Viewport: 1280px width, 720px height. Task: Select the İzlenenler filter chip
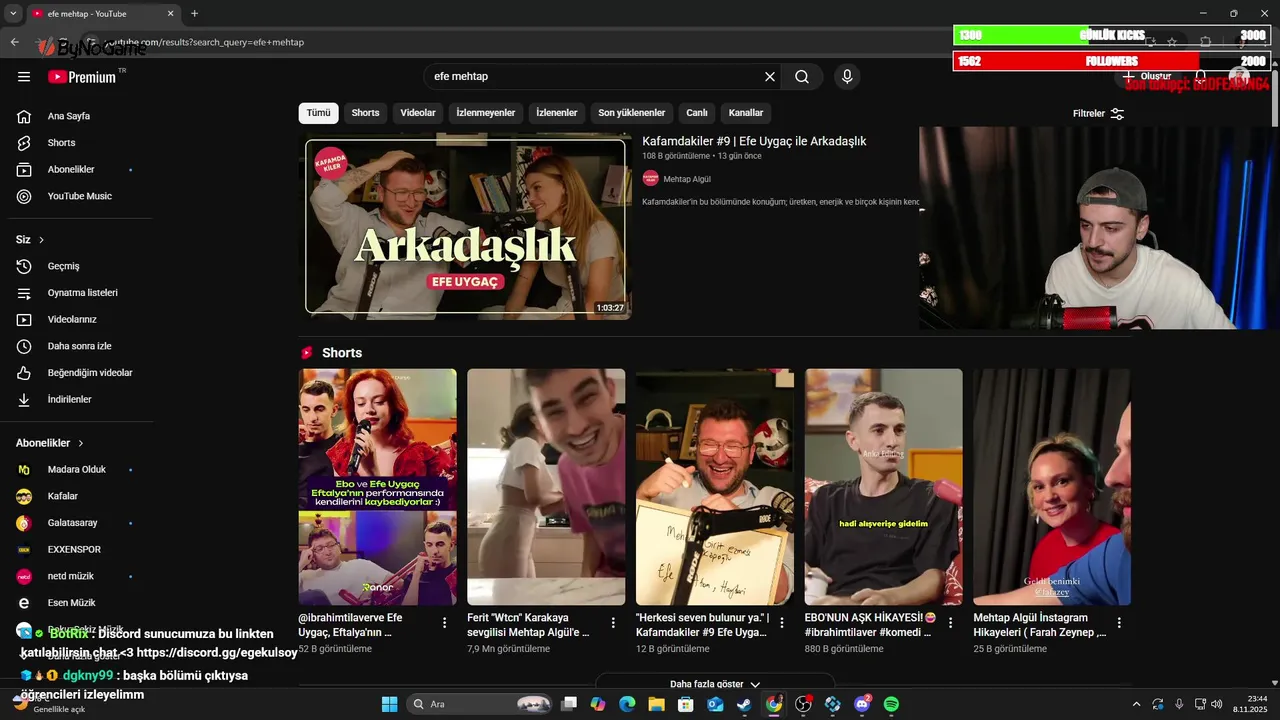pos(557,113)
